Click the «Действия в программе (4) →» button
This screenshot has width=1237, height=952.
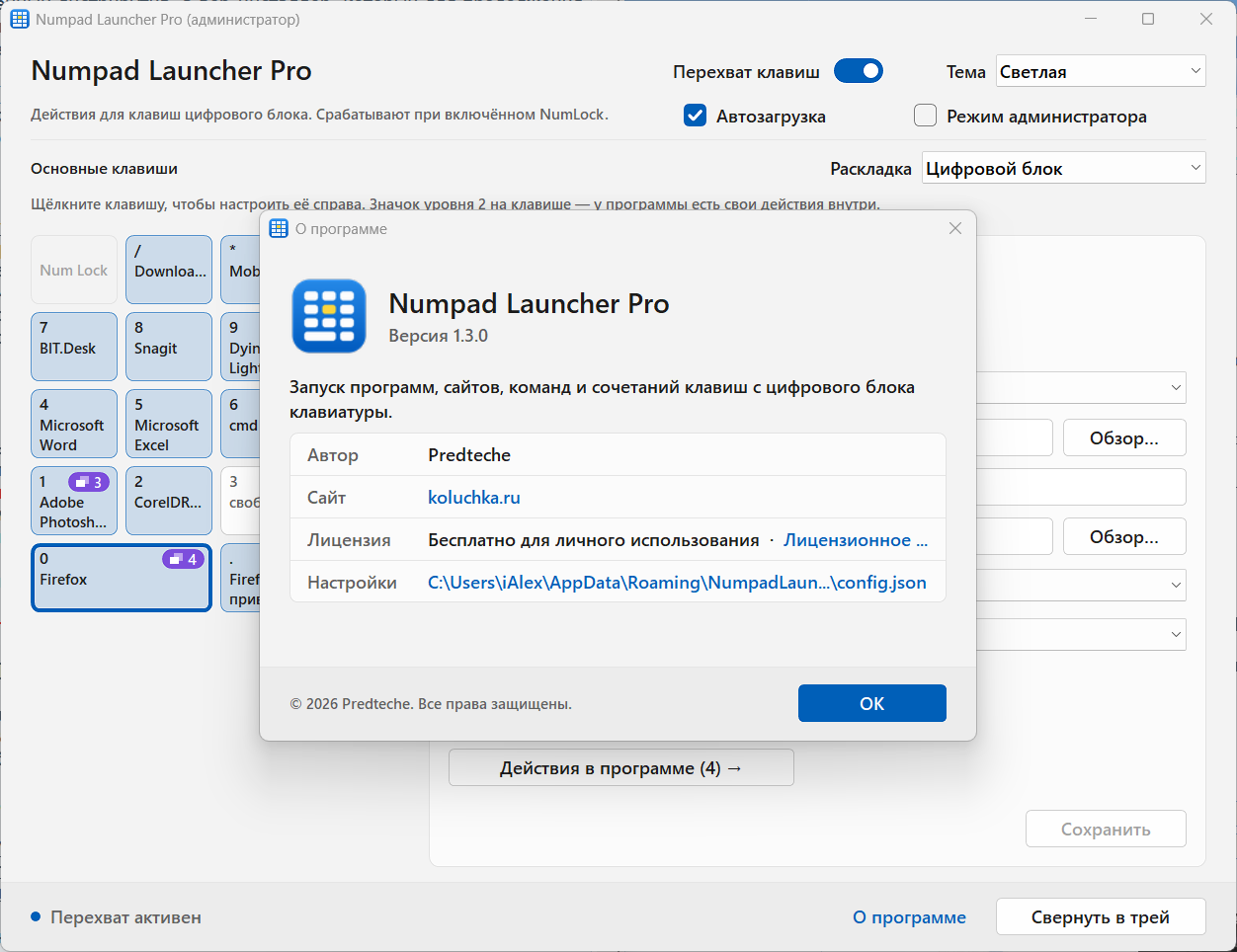tap(621, 767)
